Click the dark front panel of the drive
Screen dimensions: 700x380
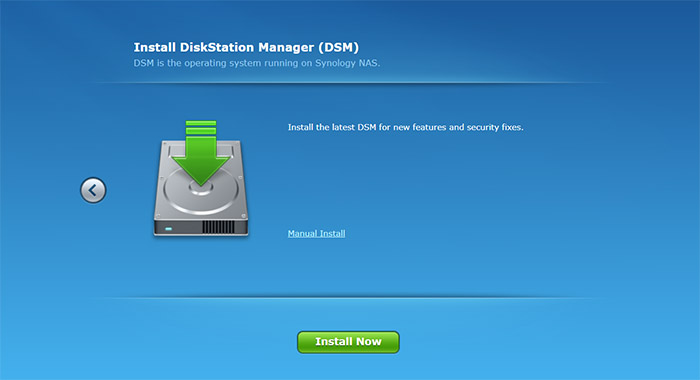[201, 227]
